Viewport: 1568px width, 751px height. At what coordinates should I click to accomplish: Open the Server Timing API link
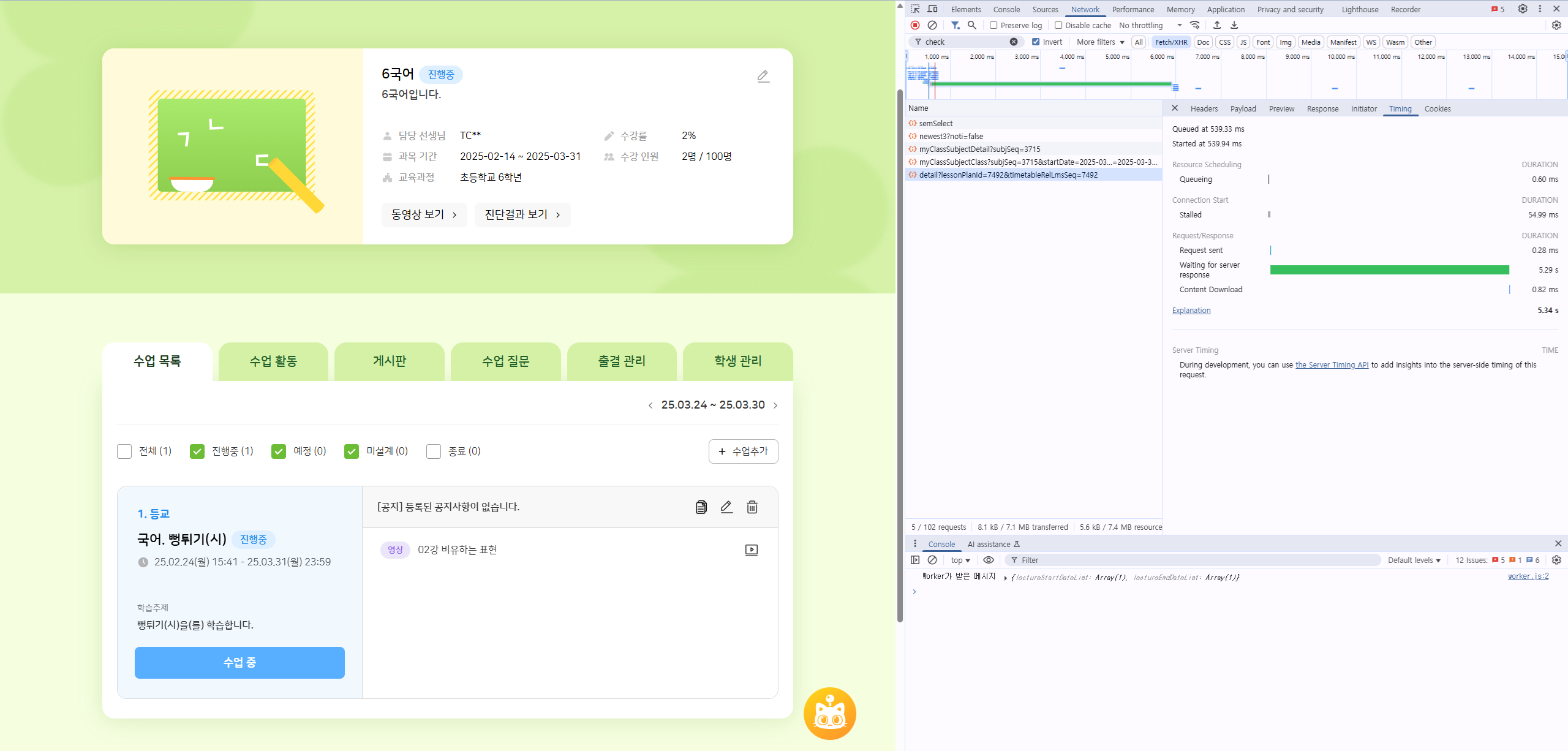click(x=1332, y=364)
